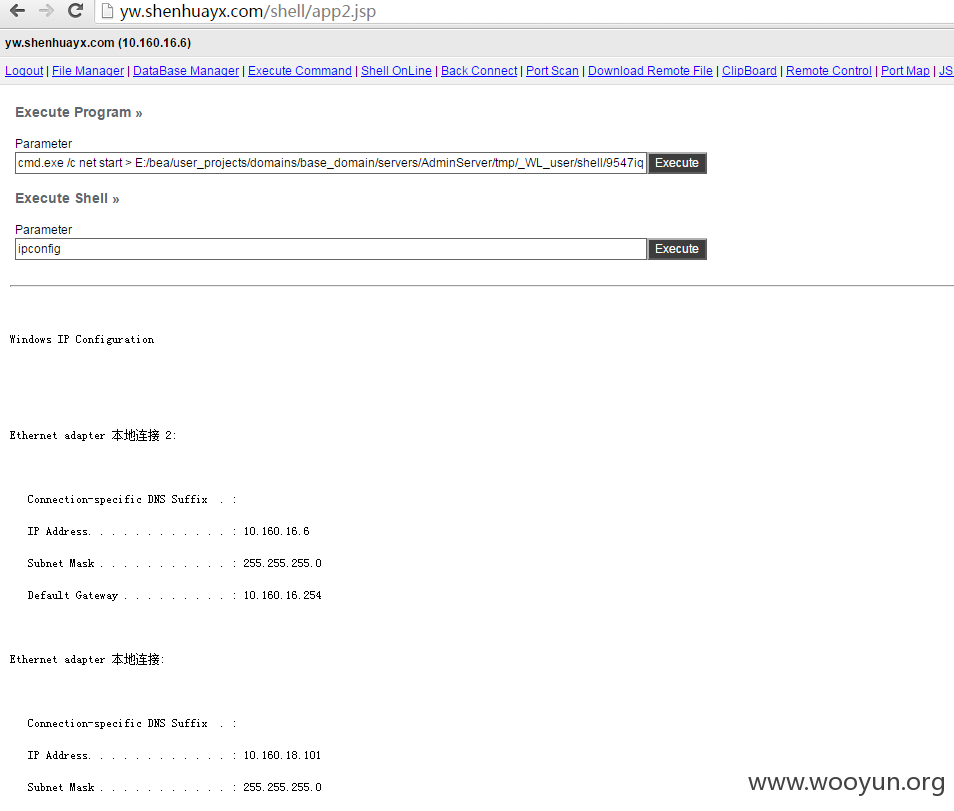Click the browser forward arrow
The image size is (954, 811).
(x=46, y=10)
